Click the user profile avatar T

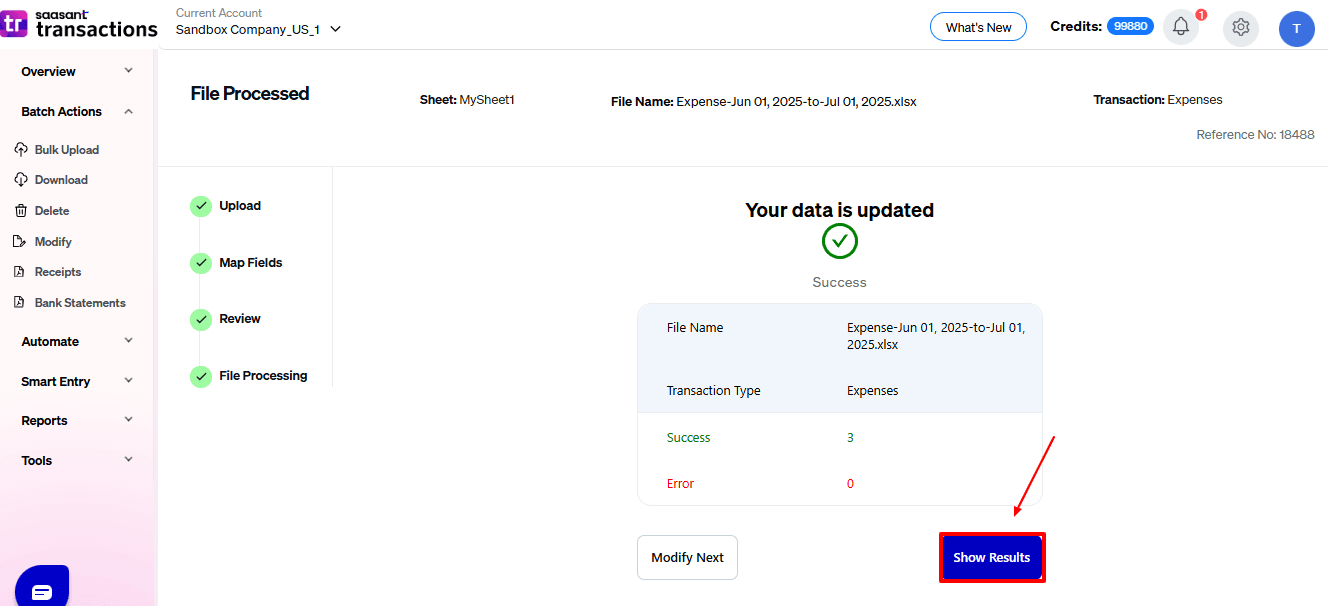pyautogui.click(x=1296, y=29)
